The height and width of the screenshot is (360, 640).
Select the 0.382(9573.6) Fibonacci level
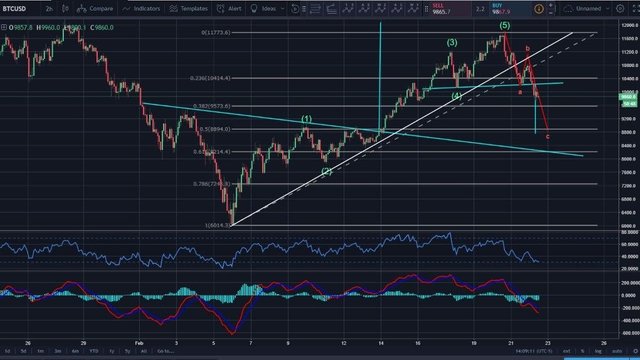pyautogui.click(x=211, y=106)
